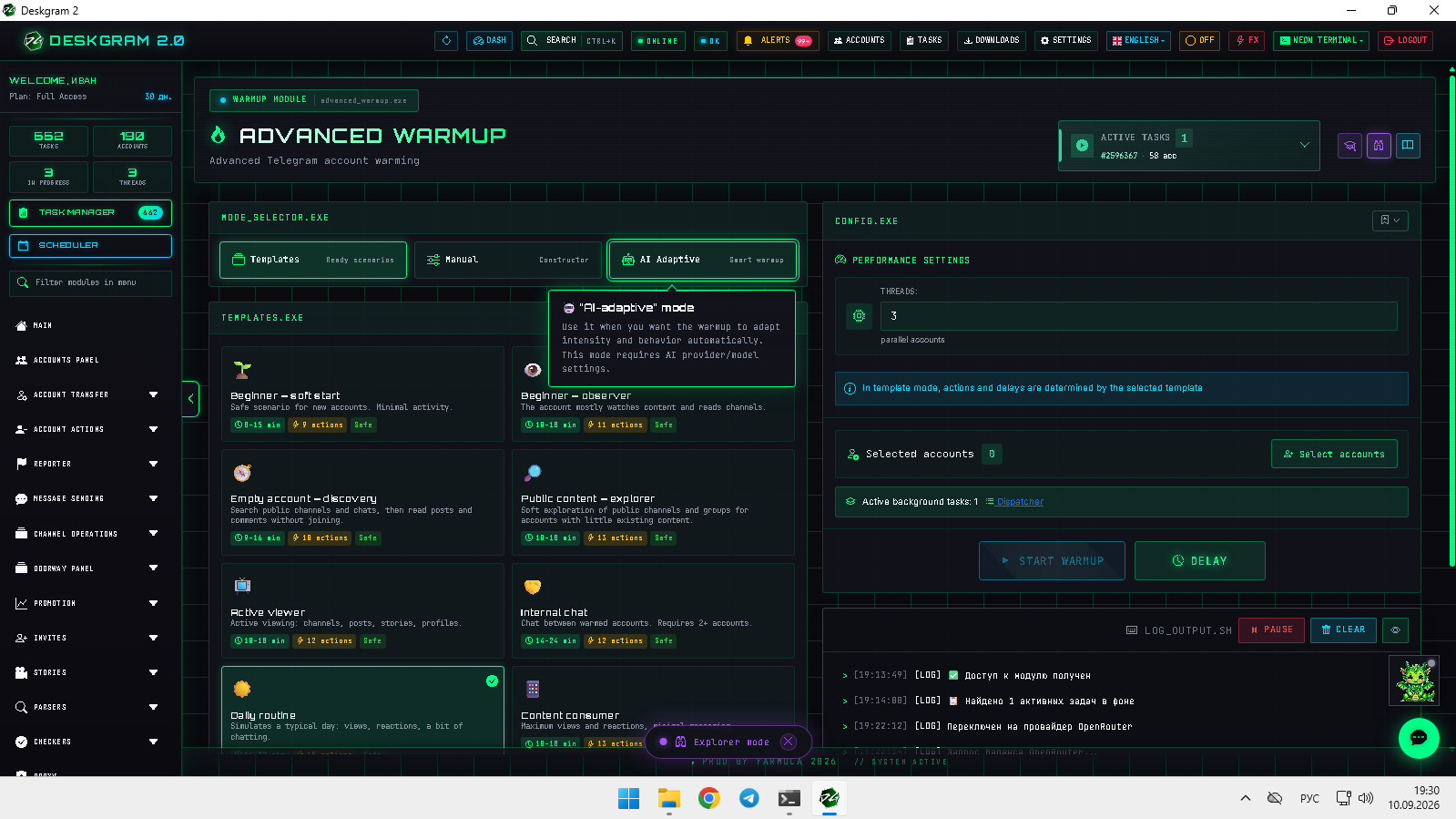Toggle the OFF switch in the header
This screenshot has height=819, width=1456.
coord(1200,40)
